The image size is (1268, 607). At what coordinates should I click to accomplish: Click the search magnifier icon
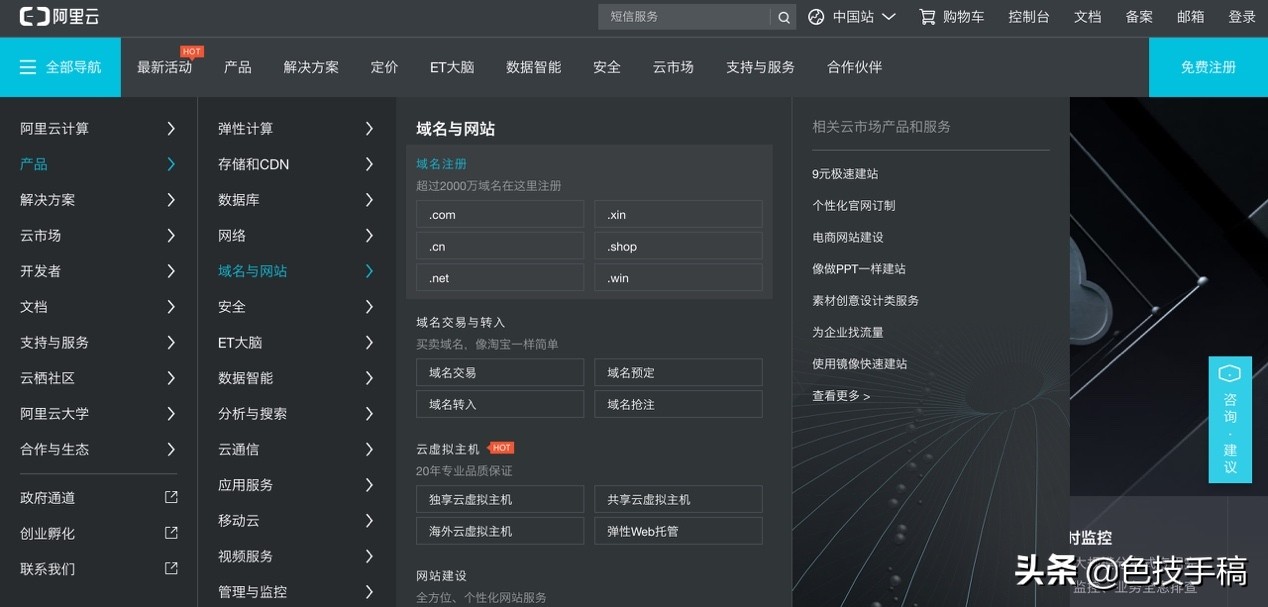(783, 17)
